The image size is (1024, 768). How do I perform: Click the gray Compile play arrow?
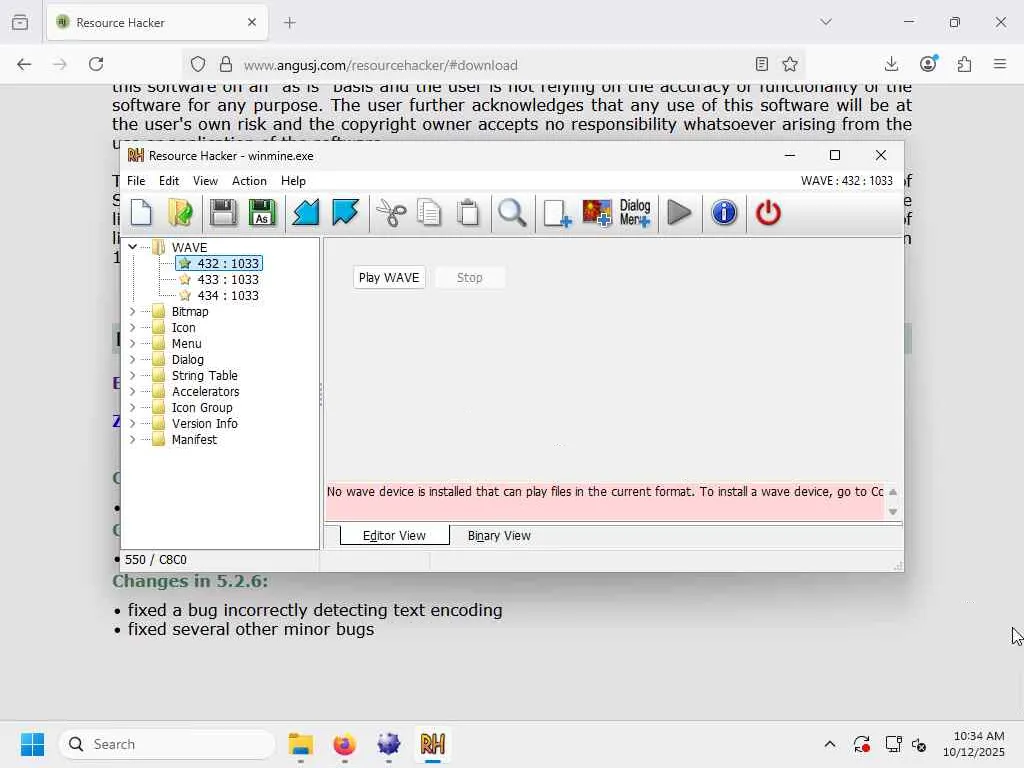pyautogui.click(x=679, y=213)
